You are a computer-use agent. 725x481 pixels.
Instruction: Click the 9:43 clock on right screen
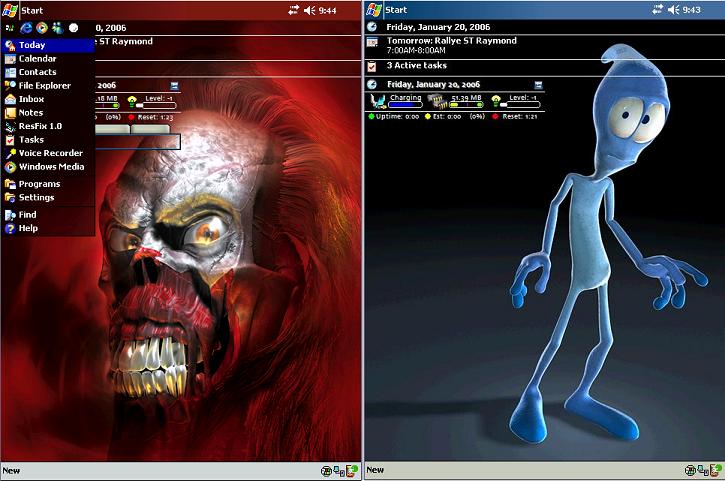click(x=692, y=9)
